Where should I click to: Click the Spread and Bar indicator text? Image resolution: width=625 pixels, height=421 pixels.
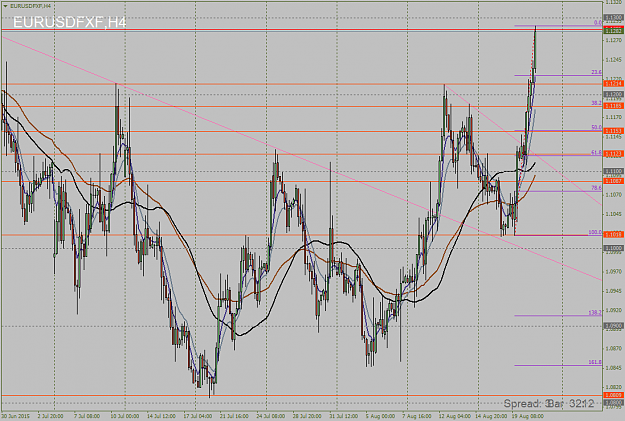coord(549,403)
